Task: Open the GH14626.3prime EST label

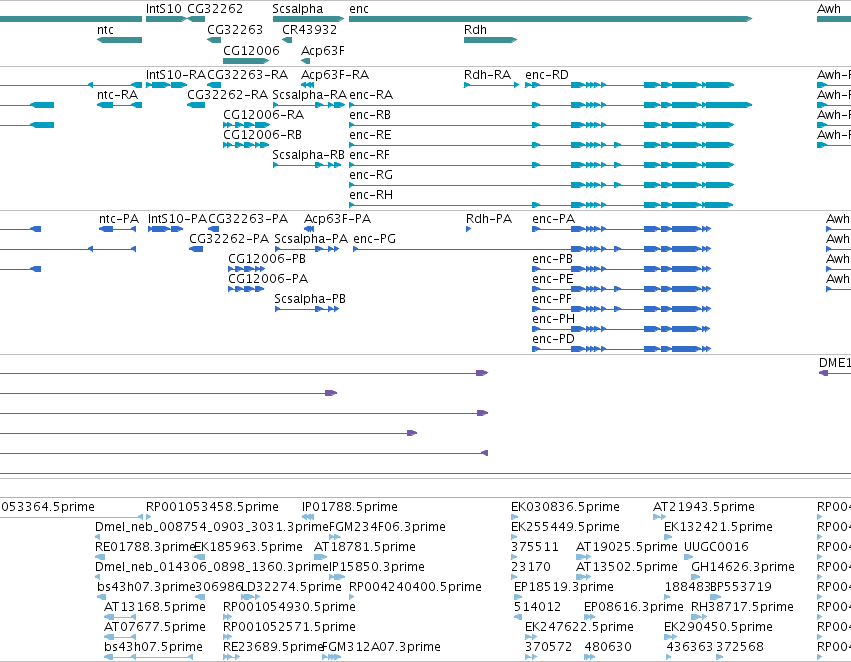Action: [x=743, y=567]
